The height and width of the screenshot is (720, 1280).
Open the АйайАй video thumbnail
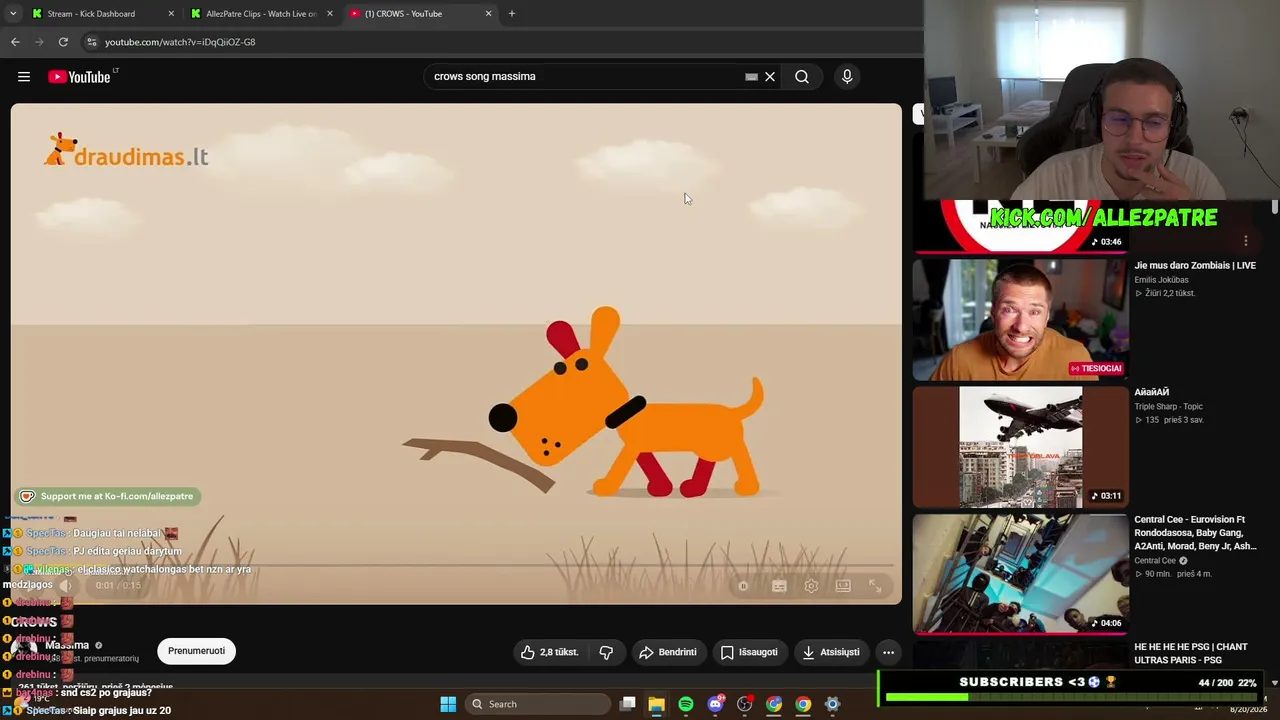pos(1020,447)
